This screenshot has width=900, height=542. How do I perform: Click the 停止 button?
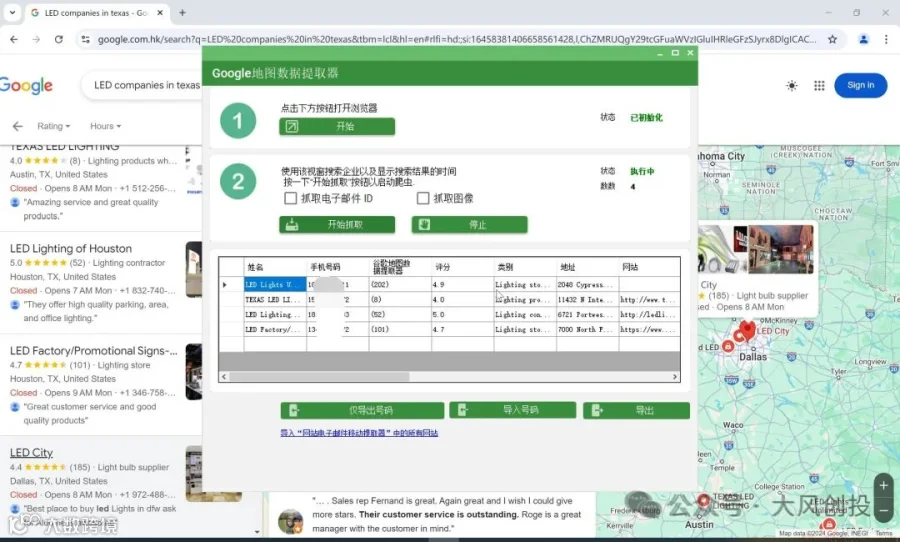tap(470, 224)
